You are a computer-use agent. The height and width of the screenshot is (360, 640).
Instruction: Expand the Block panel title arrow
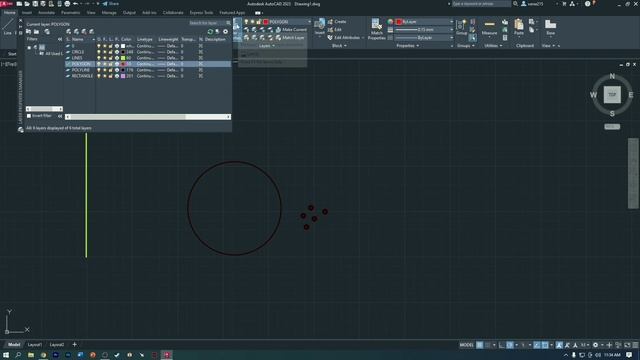click(x=345, y=46)
